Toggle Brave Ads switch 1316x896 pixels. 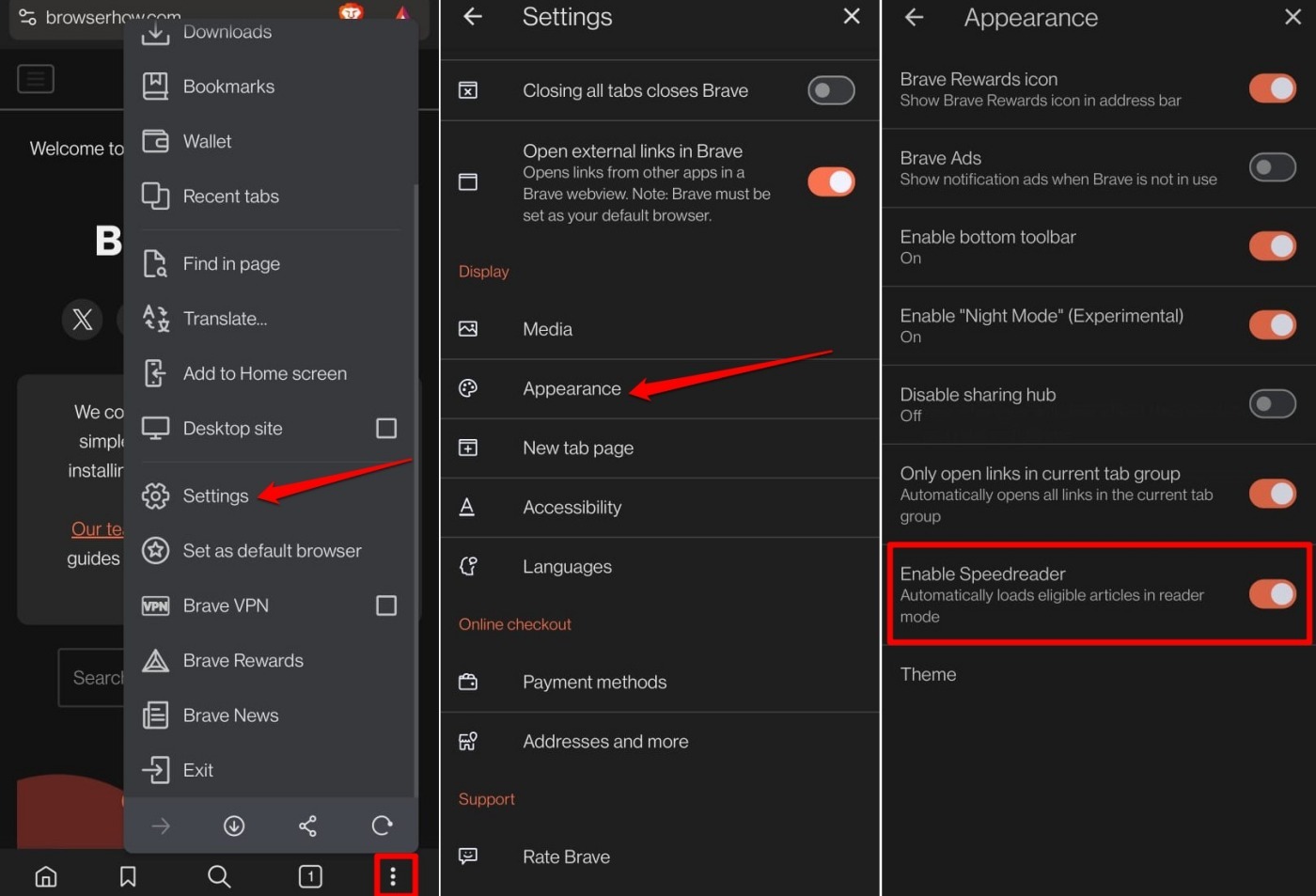tap(1272, 167)
